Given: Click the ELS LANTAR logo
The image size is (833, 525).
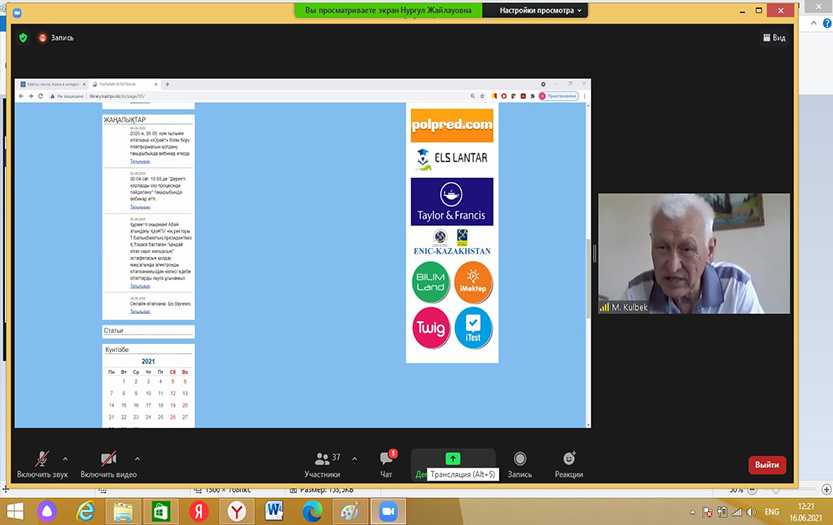Looking at the screenshot, I should [452, 158].
